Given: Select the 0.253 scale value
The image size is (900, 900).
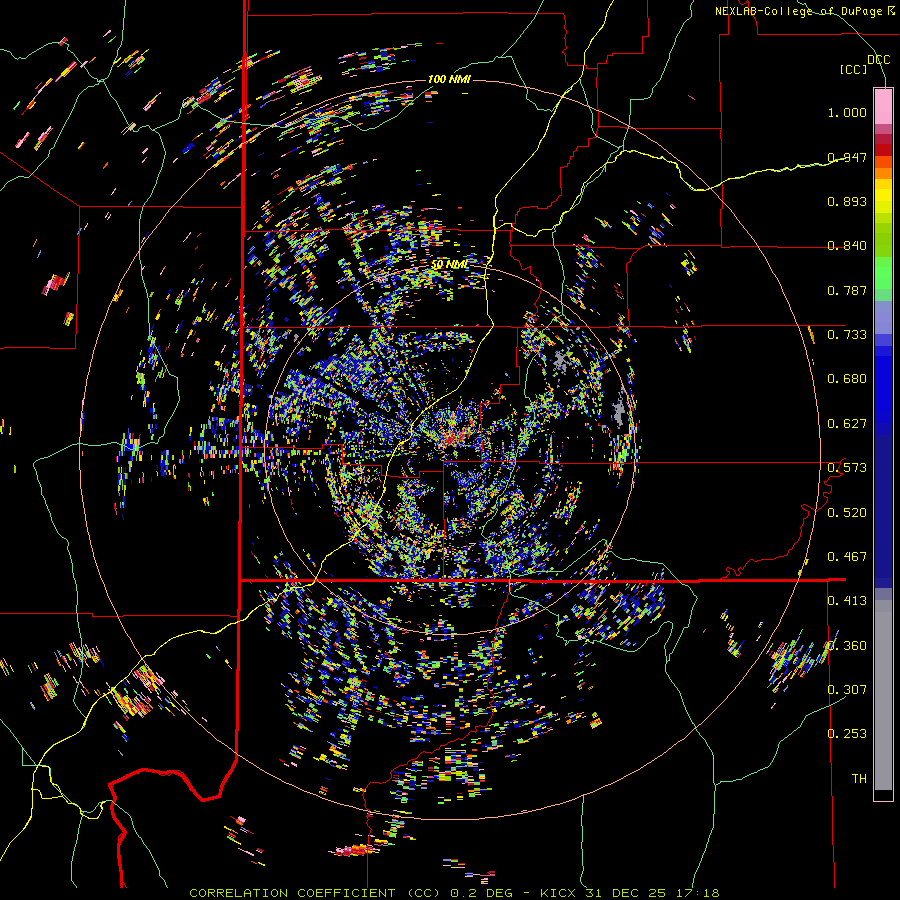Looking at the screenshot, I should pyautogui.click(x=847, y=734).
